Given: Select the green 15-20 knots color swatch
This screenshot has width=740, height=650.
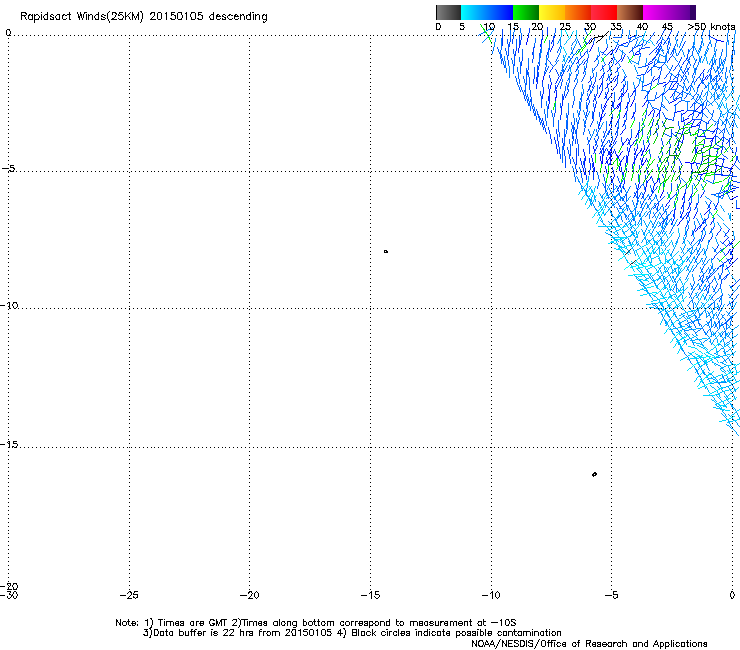Looking at the screenshot, I should (x=526, y=12).
